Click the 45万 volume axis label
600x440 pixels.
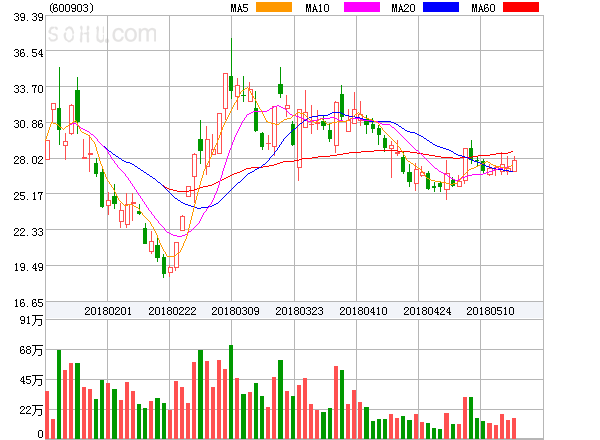31,380
